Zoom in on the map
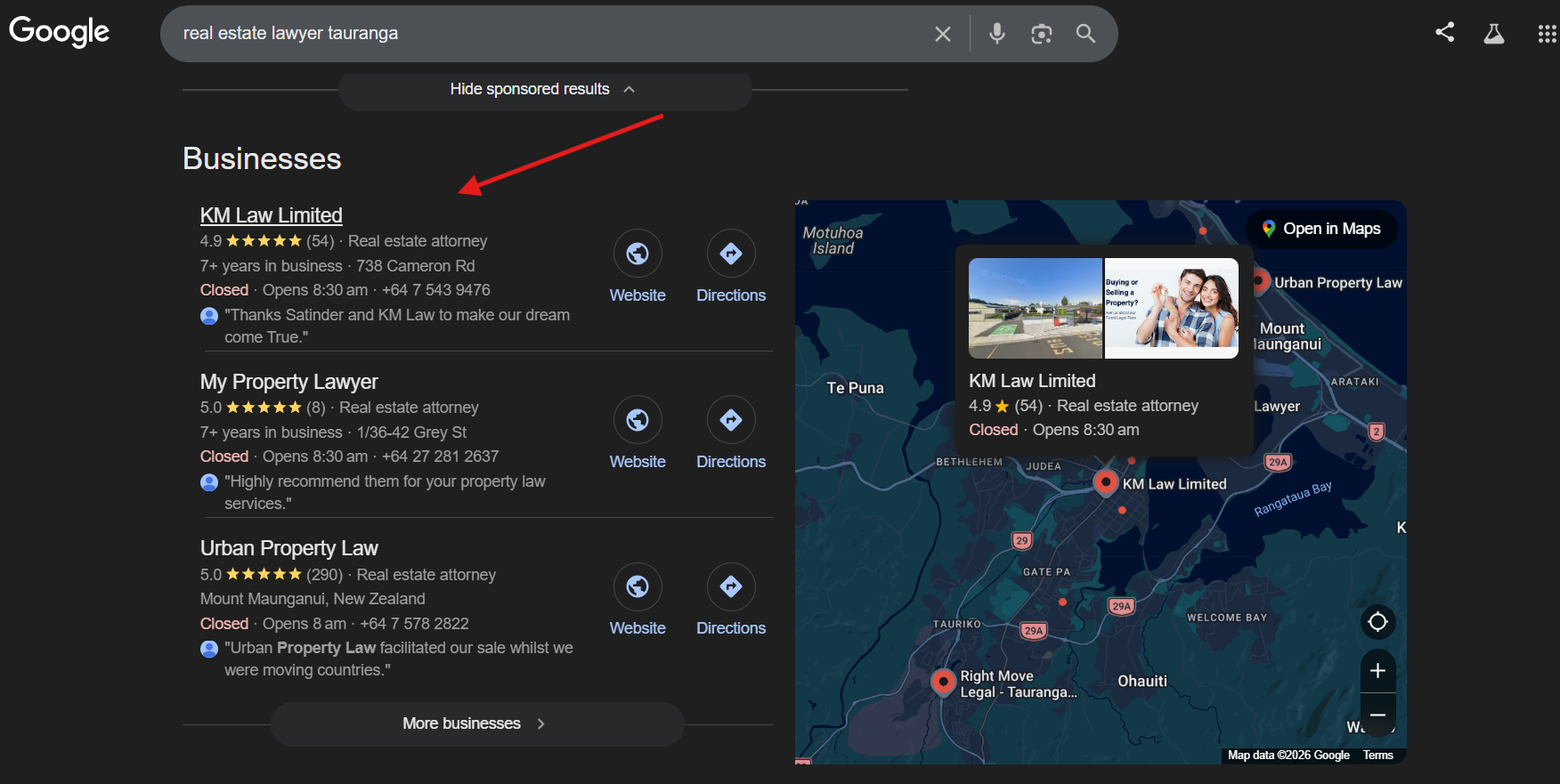This screenshot has height=784, width=1560. pyautogui.click(x=1377, y=671)
